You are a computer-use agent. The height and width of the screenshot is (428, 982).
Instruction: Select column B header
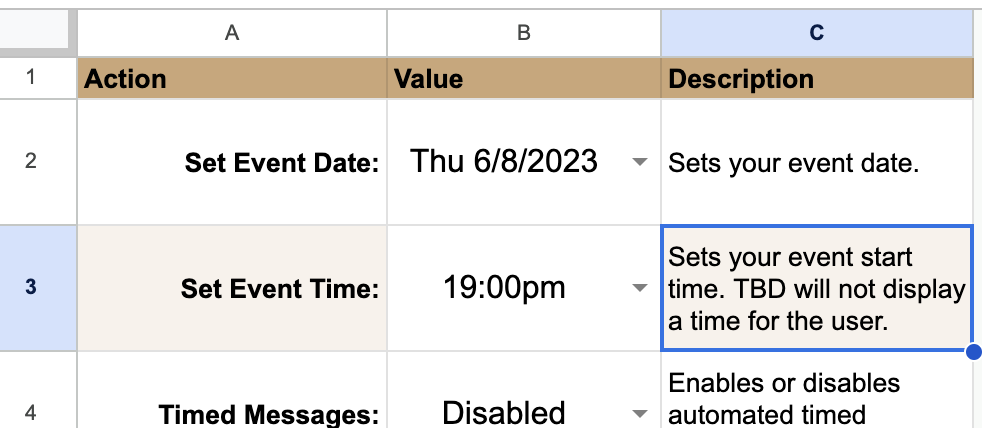coord(523,33)
